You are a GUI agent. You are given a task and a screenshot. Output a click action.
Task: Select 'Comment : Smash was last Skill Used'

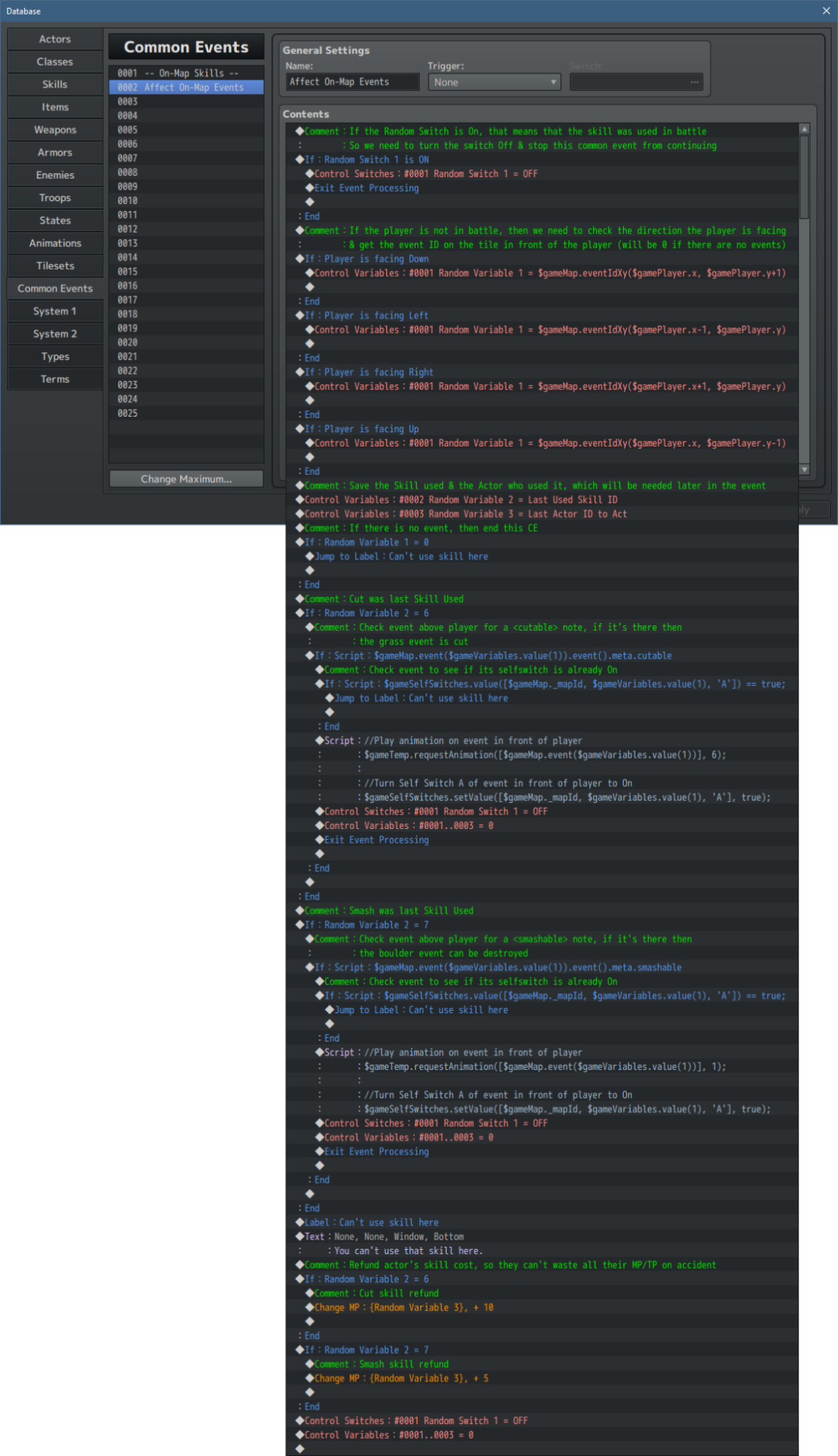[x=542, y=910]
